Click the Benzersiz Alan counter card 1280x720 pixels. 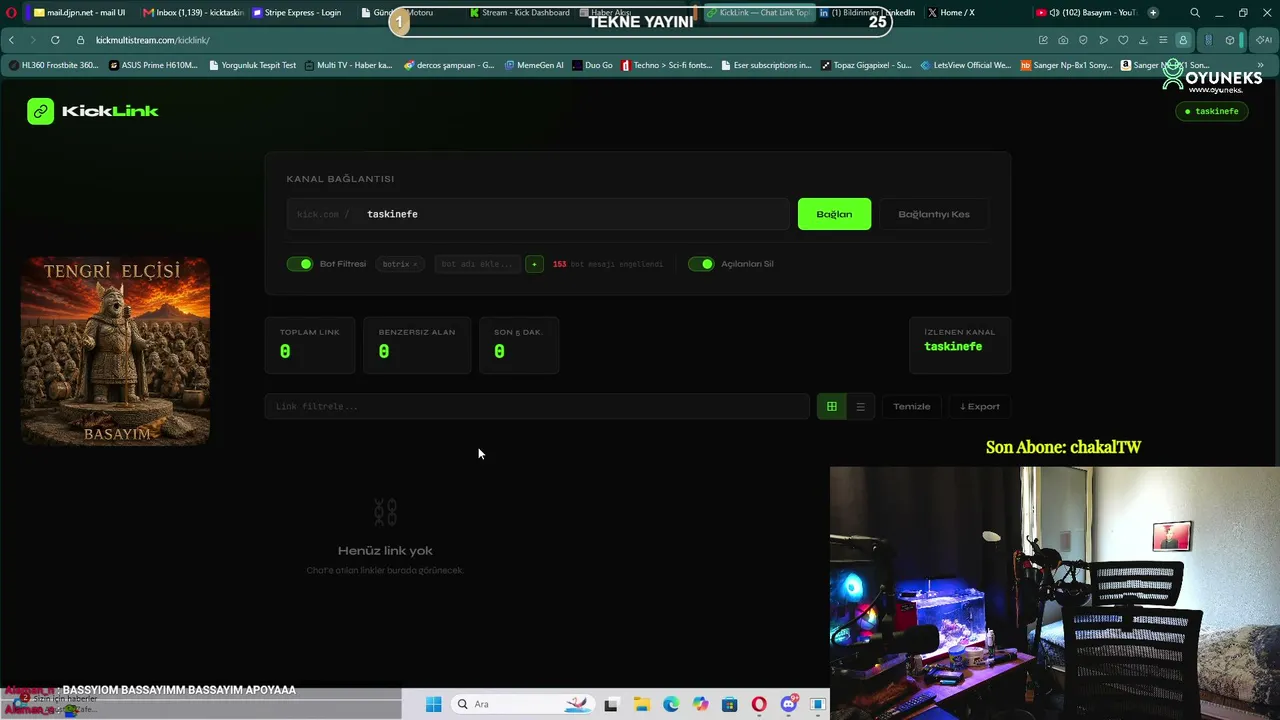pos(417,345)
